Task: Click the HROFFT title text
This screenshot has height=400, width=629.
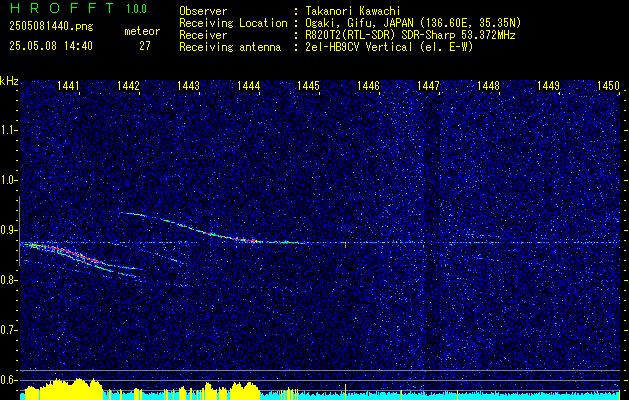Action: click(x=61, y=8)
